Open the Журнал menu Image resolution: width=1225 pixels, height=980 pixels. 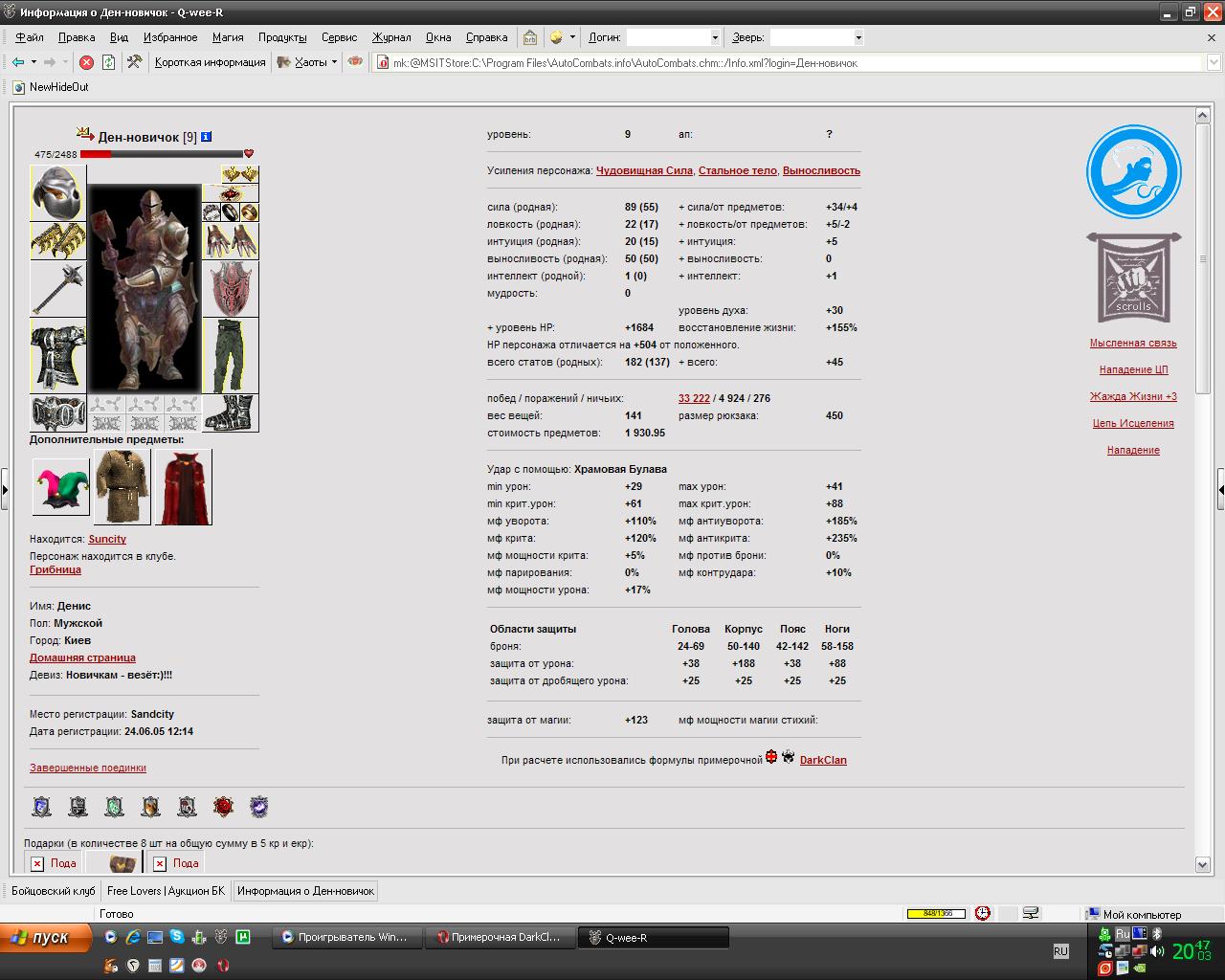point(391,37)
